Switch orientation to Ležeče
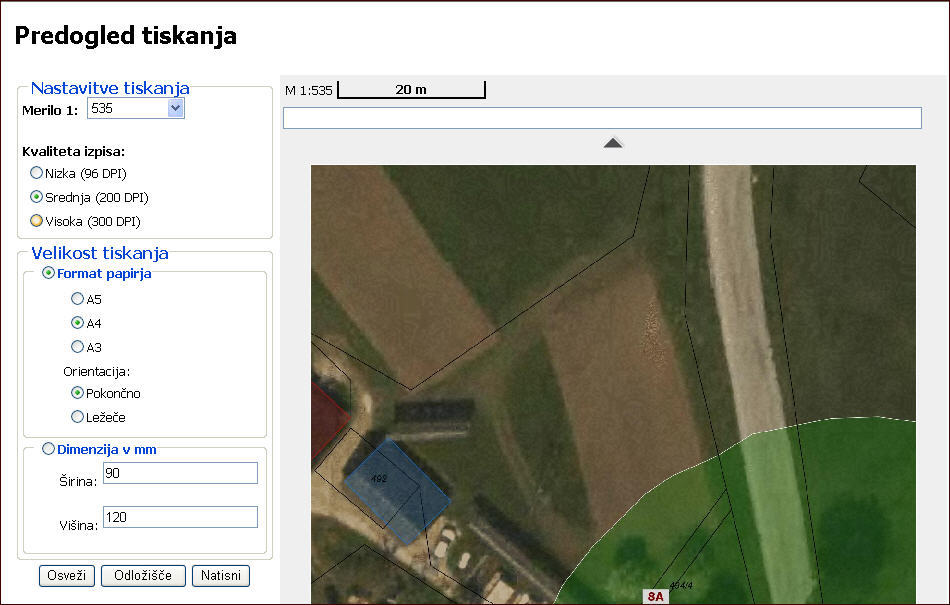Screen dimensions: 950x605 click(77, 417)
